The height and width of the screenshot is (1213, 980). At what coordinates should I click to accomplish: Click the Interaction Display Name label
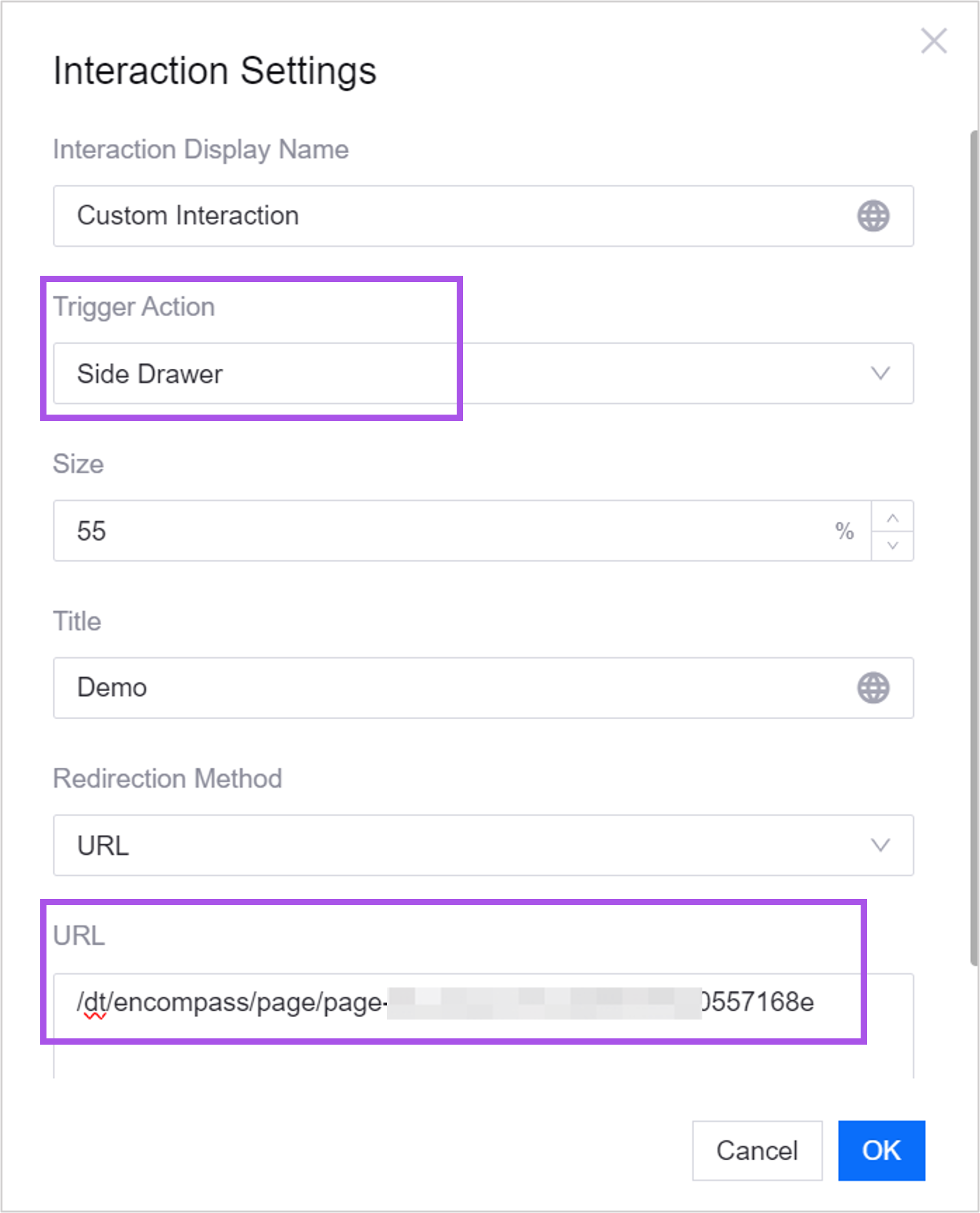pos(200,150)
